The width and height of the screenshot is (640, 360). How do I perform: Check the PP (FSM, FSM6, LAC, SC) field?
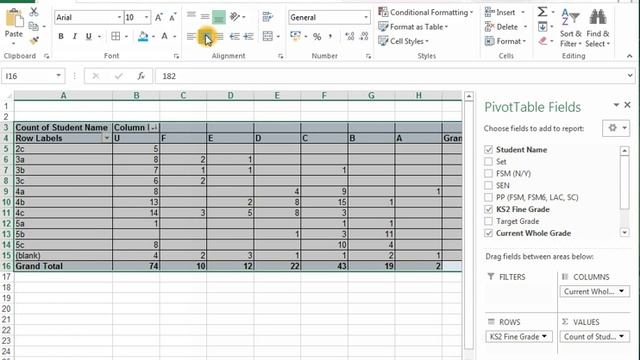pos(488,197)
